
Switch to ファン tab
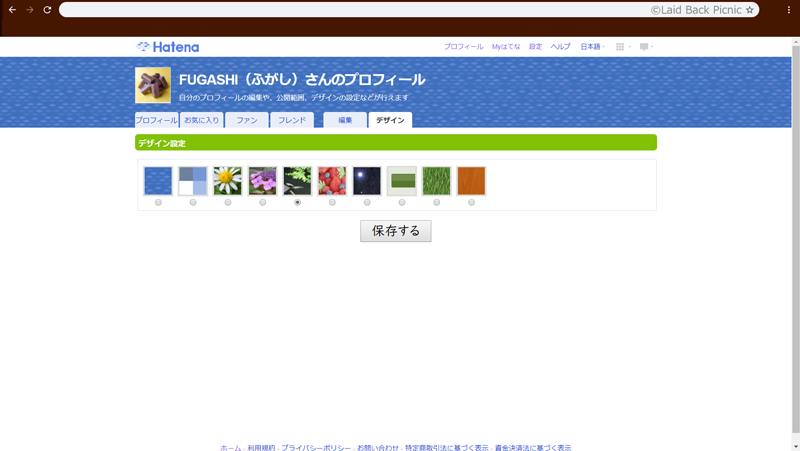point(247,120)
